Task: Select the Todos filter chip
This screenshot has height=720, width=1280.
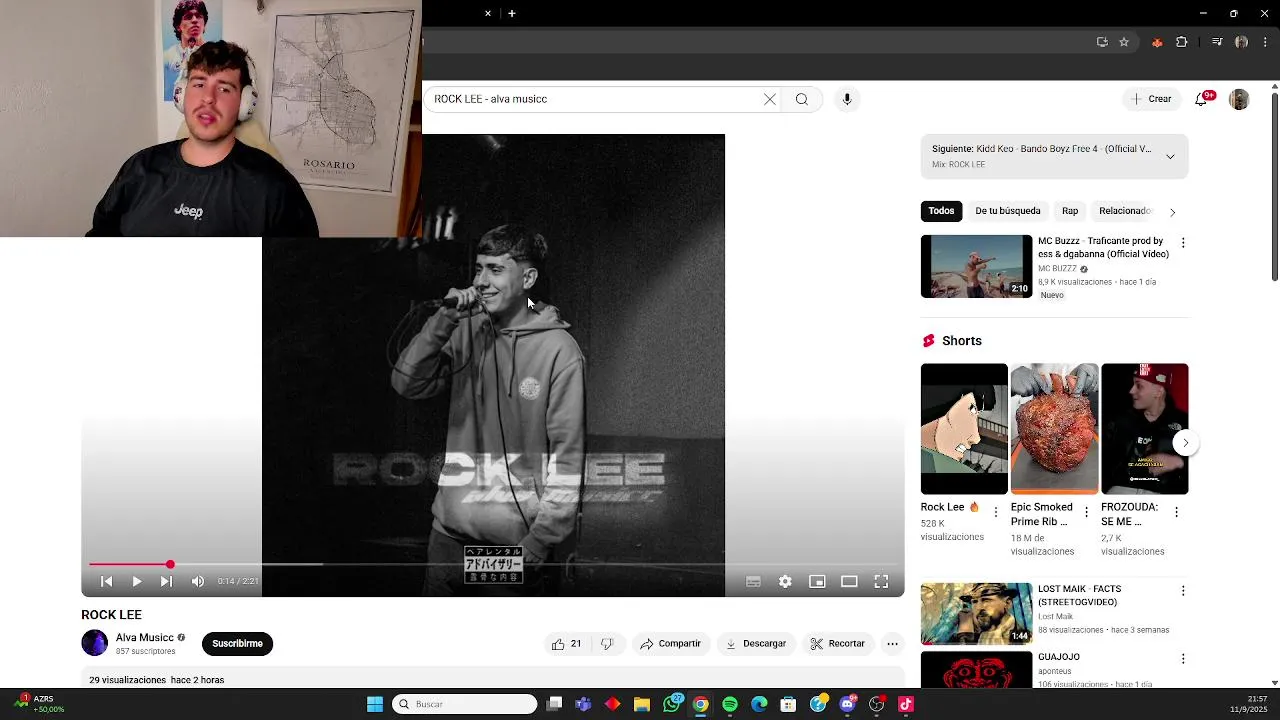Action: point(941,211)
